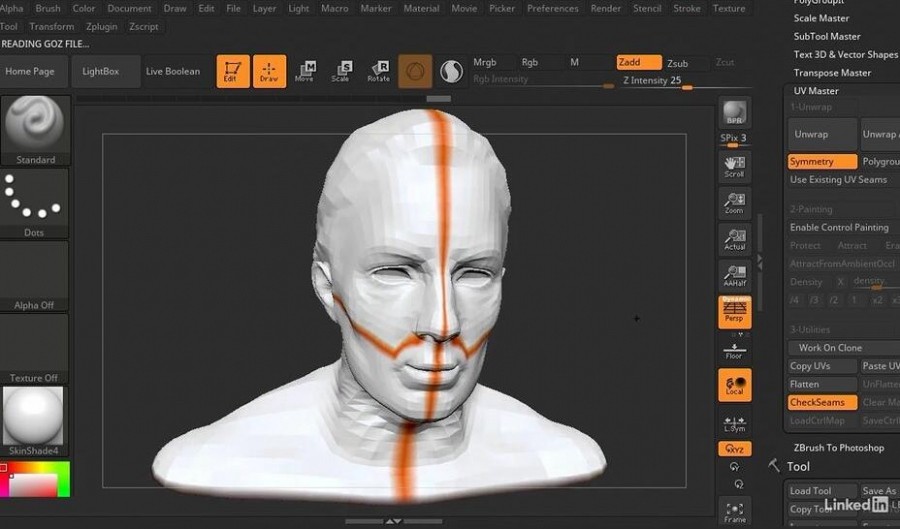Click the Zoom canvas icon
900x529 pixels.
click(x=735, y=203)
